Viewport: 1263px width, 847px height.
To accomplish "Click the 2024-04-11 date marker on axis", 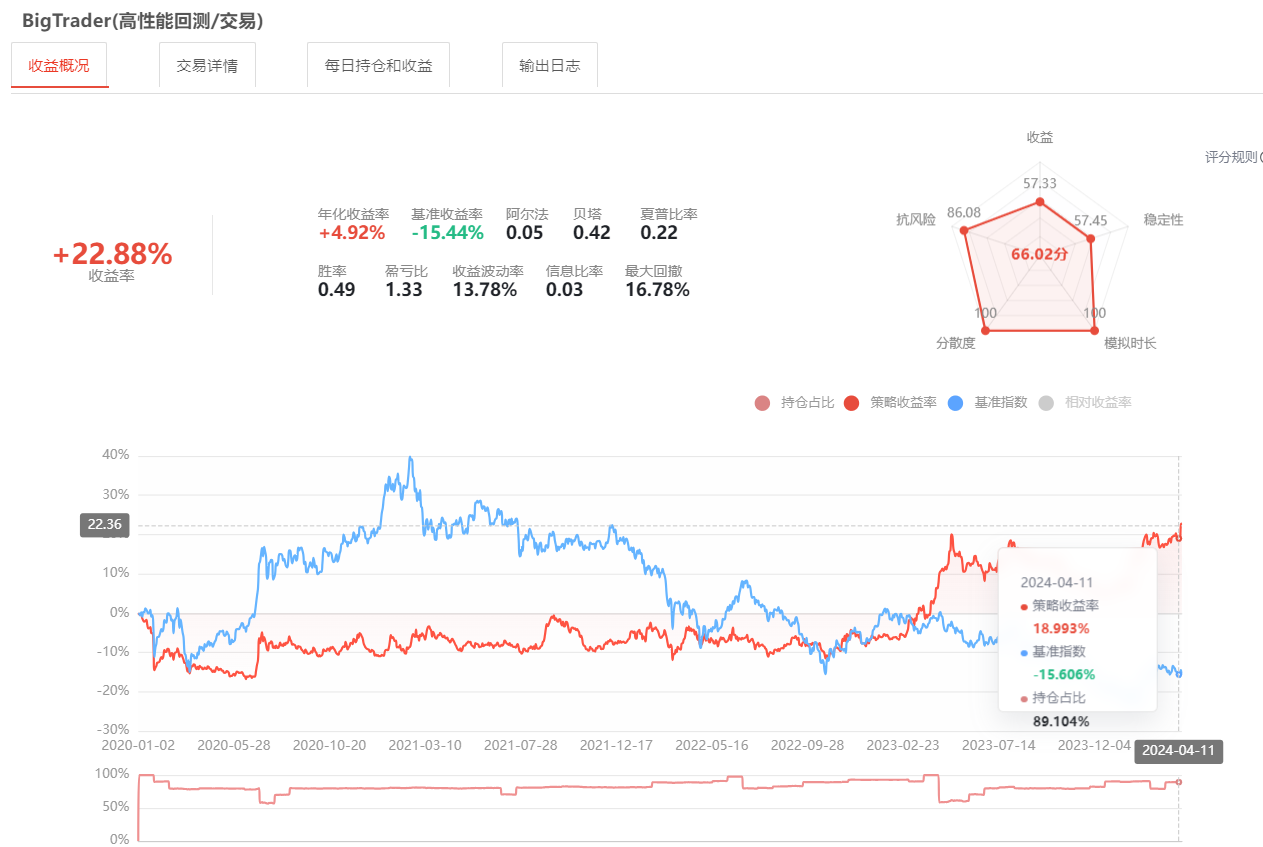I will pyautogui.click(x=1178, y=750).
